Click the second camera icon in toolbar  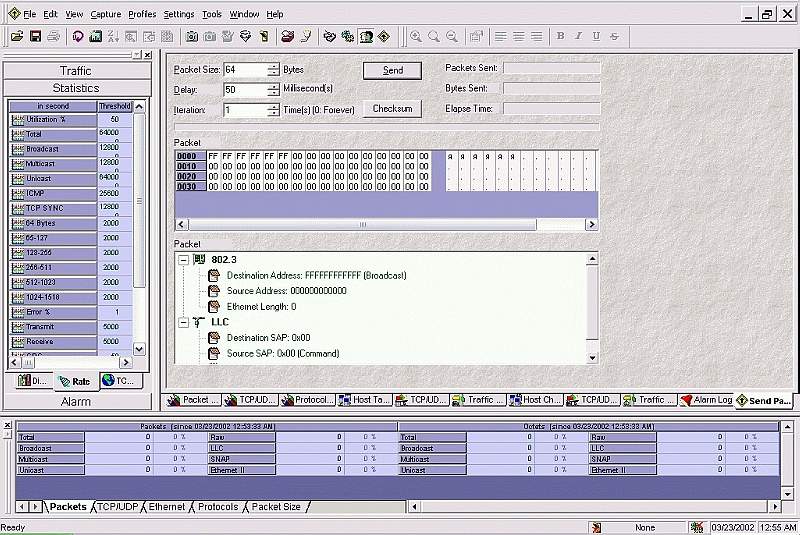(210, 36)
